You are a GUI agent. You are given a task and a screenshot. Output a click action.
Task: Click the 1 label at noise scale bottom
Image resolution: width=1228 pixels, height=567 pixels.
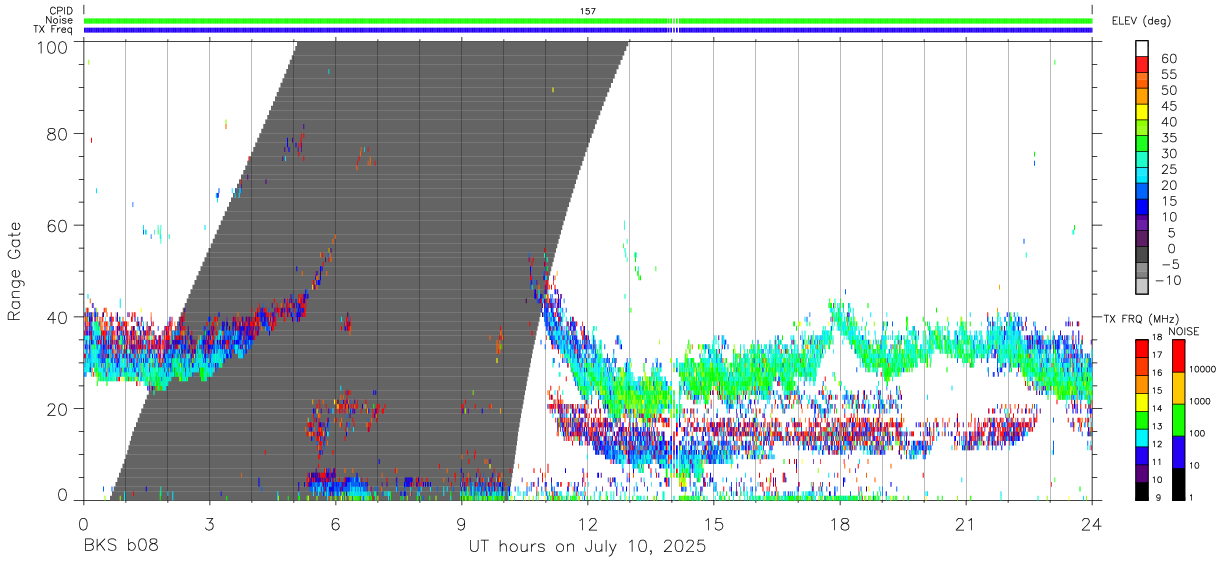1192,496
